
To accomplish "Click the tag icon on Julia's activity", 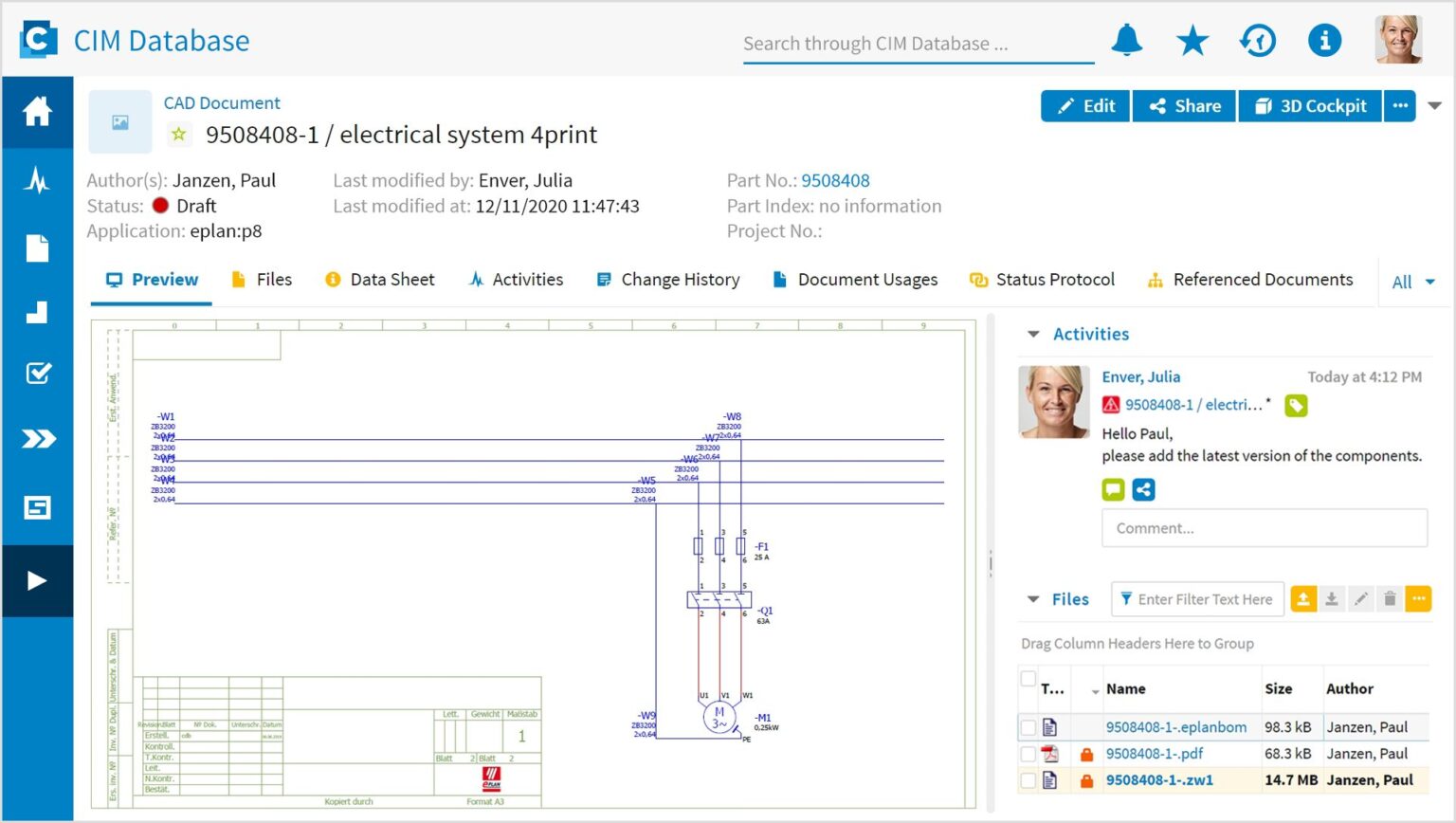I will click(1296, 405).
